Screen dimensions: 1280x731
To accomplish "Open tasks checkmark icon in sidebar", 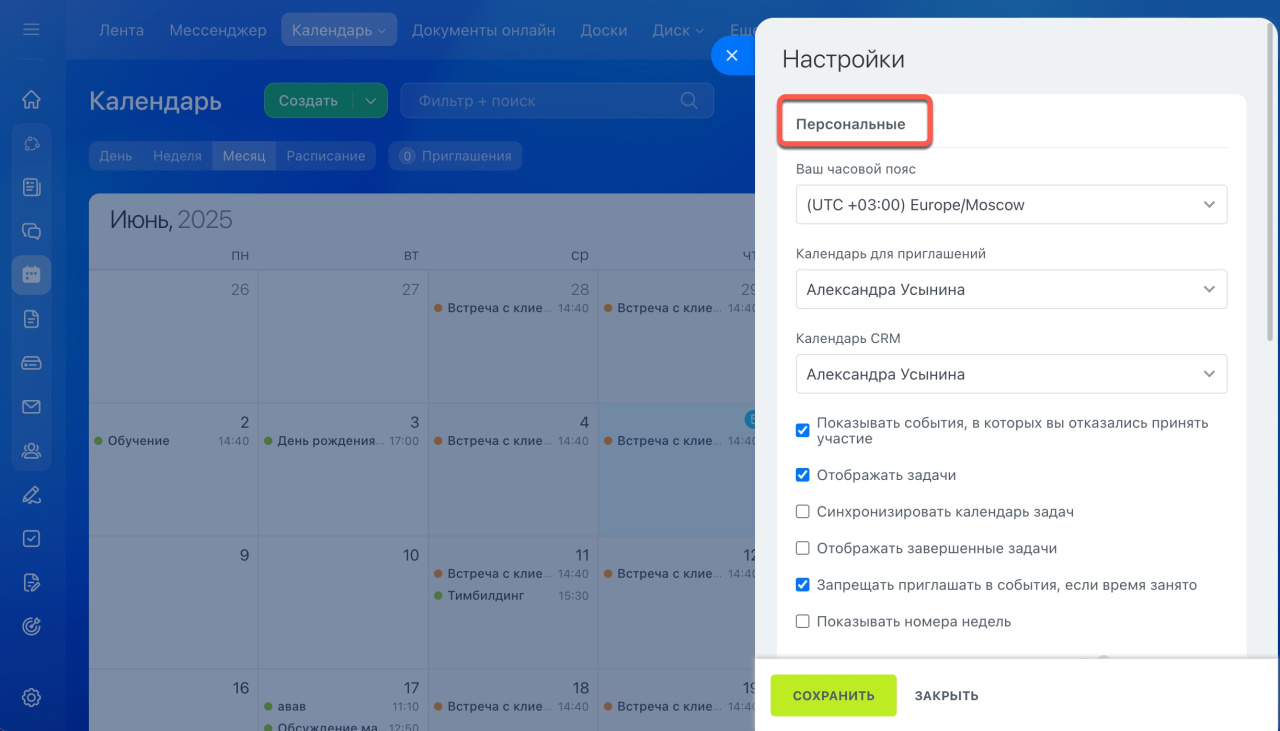I will pos(31,539).
